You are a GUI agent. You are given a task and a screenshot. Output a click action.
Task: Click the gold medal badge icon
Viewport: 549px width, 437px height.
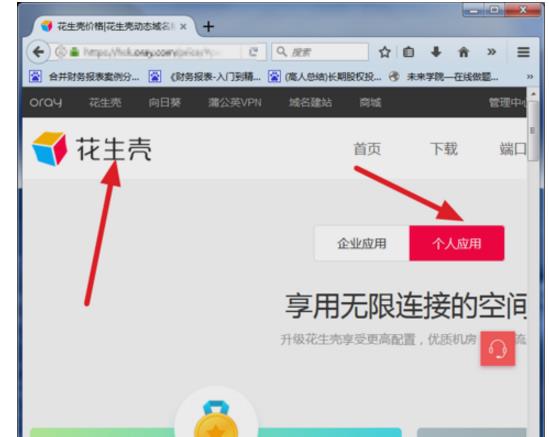(x=216, y=419)
